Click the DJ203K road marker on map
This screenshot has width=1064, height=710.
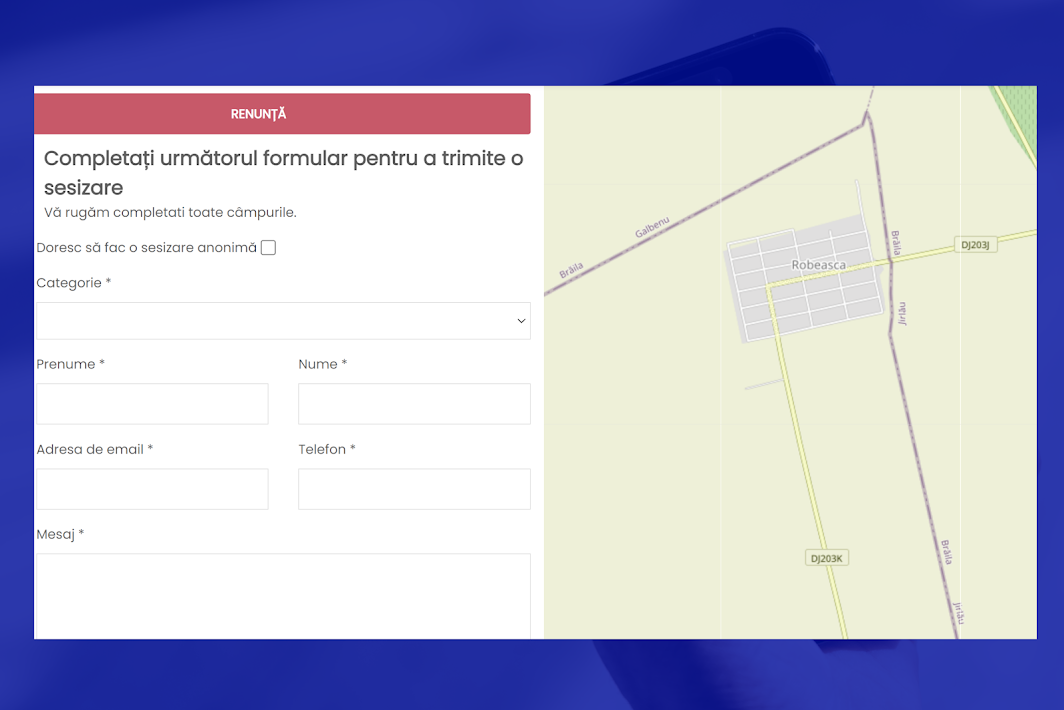[826, 558]
